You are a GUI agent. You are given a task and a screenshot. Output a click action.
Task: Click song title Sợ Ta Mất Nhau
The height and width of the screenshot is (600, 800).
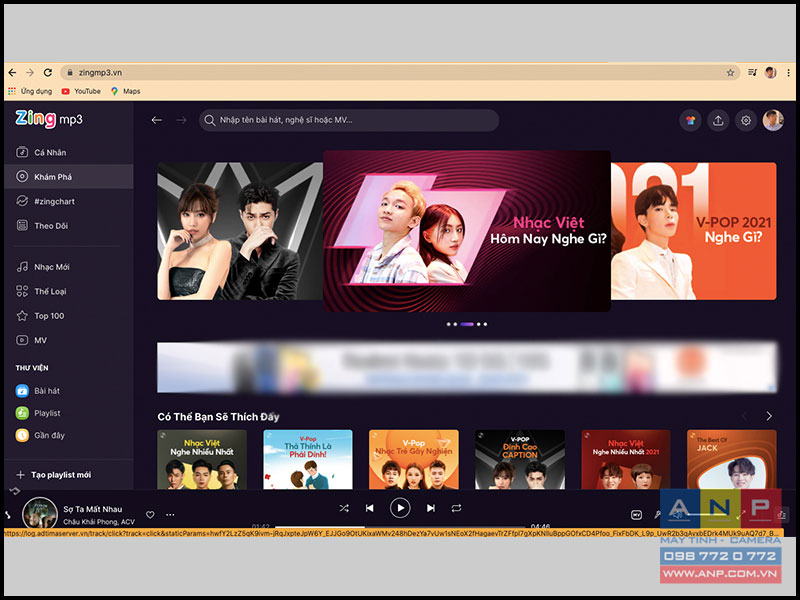pyautogui.click(x=93, y=509)
